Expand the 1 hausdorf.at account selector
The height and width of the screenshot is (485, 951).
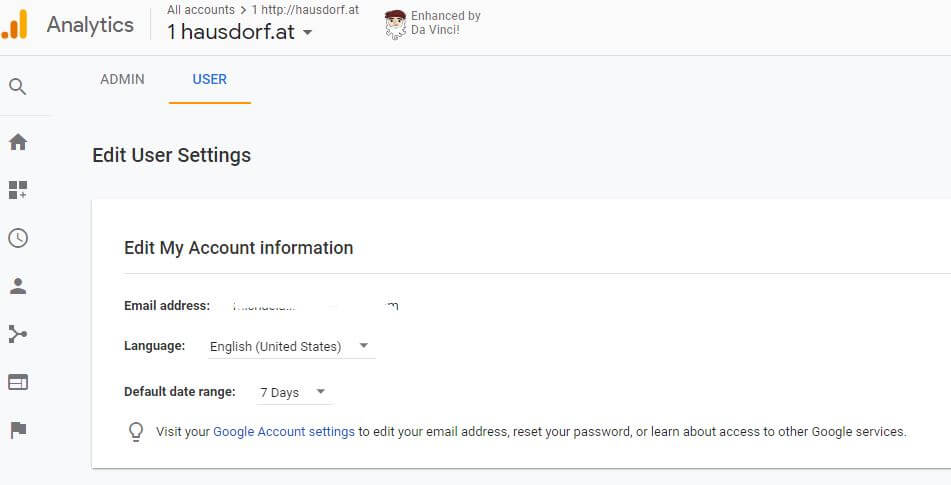tap(240, 32)
